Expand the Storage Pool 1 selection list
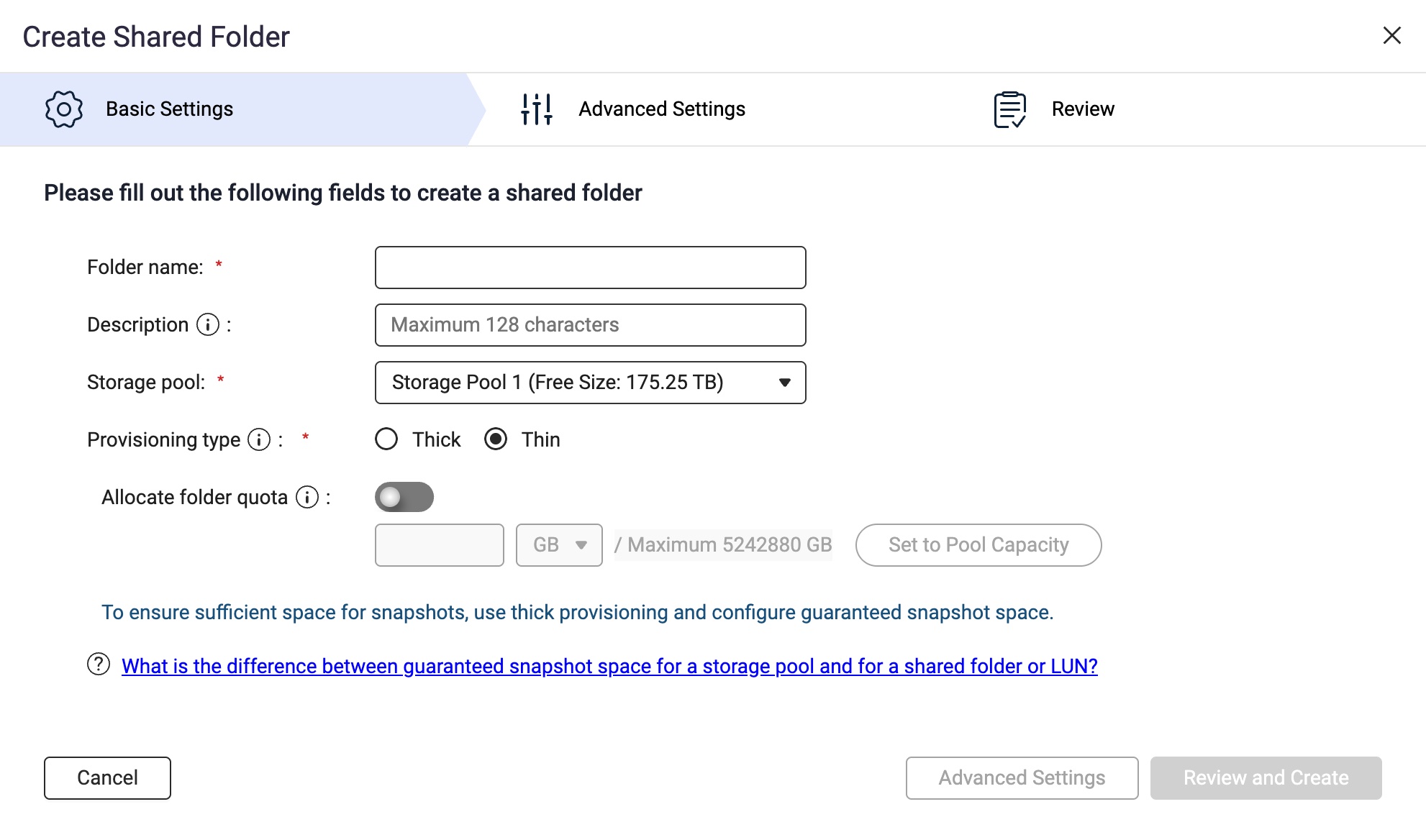The height and width of the screenshot is (840, 1426). pyautogui.click(x=784, y=382)
